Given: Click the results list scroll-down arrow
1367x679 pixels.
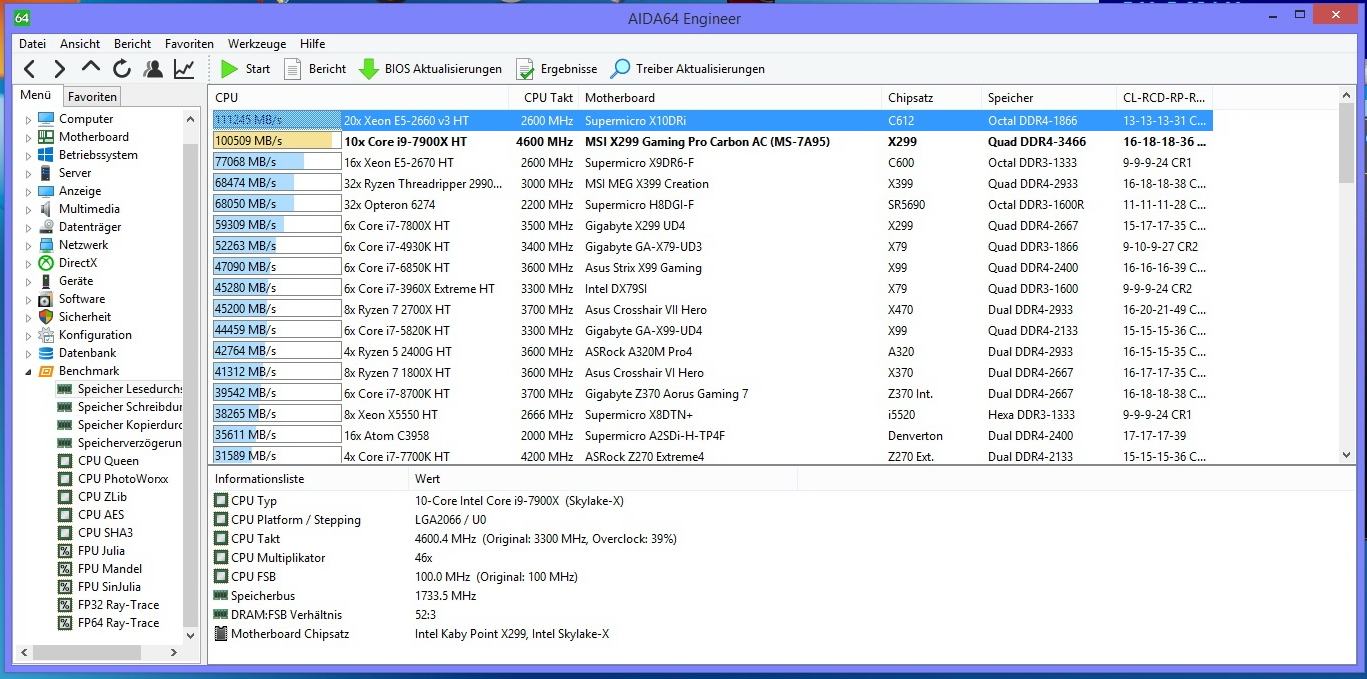Looking at the screenshot, I should tap(1346, 455).
